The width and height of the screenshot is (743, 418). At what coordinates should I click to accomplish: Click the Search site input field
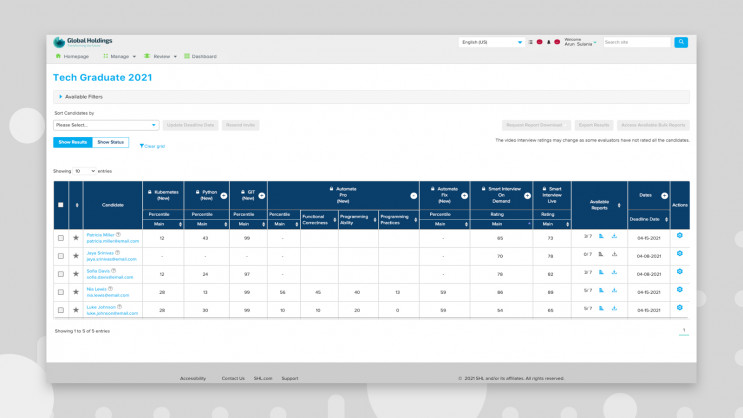coord(637,42)
